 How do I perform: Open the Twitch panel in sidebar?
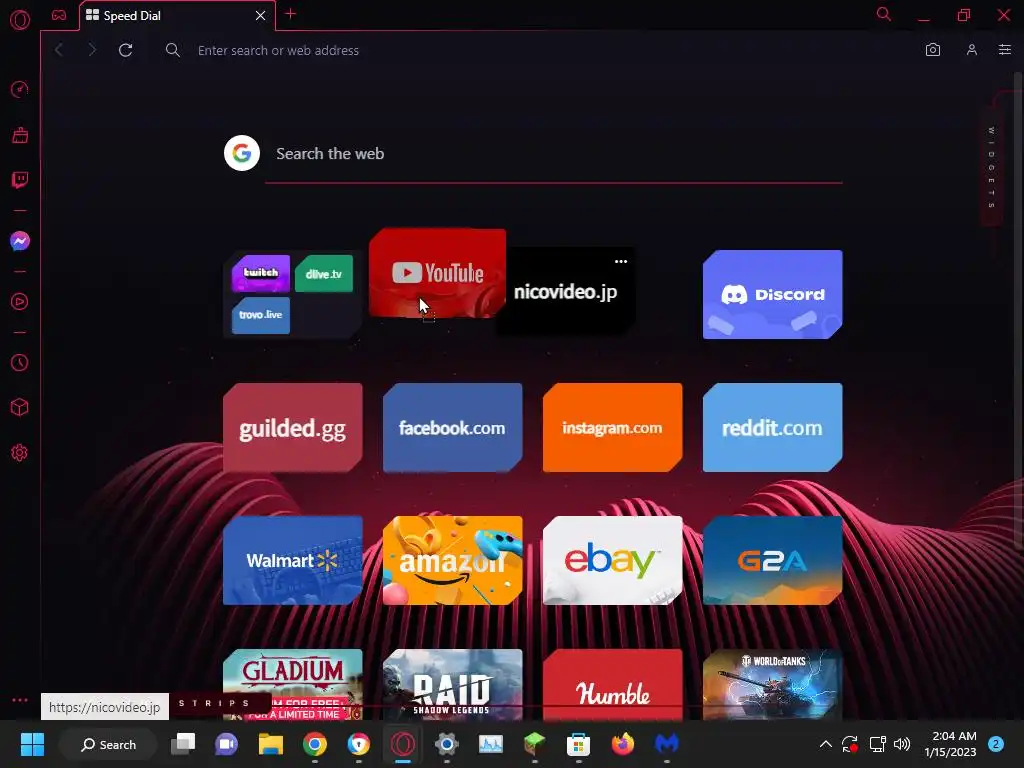pyautogui.click(x=20, y=180)
